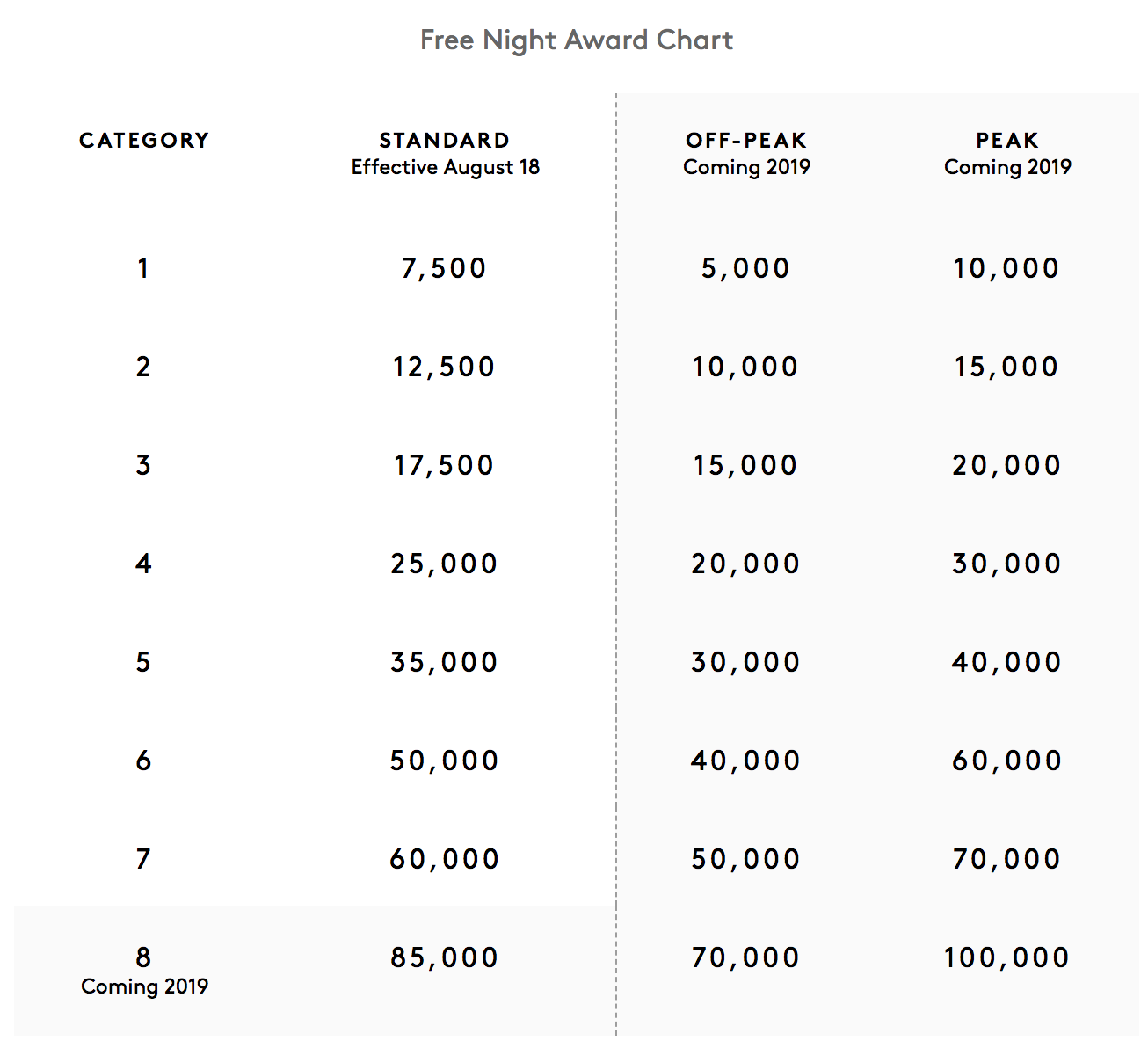Click Category 8 off-peak value 70,000
Screen dimensions: 1148x1041
tap(745, 957)
